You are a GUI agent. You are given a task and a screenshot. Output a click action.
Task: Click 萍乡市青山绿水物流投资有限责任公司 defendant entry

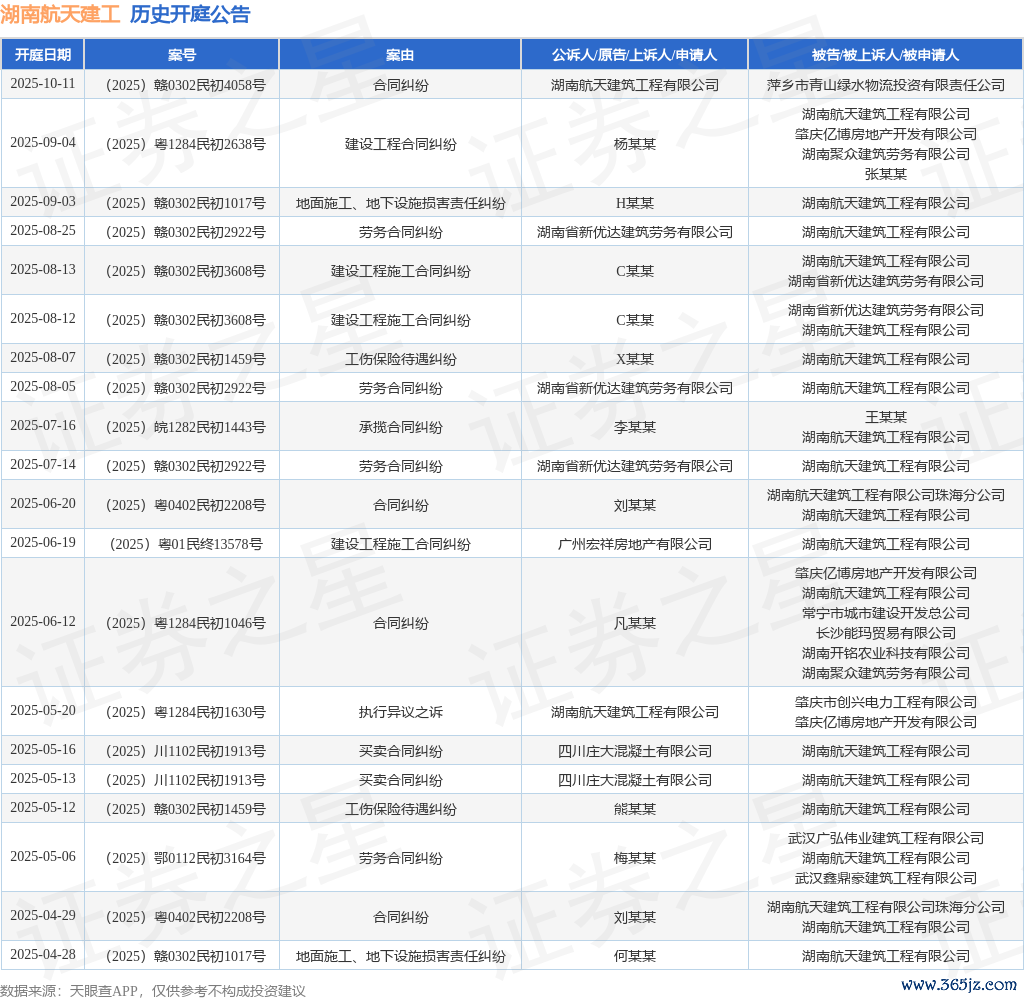pyautogui.click(x=885, y=85)
